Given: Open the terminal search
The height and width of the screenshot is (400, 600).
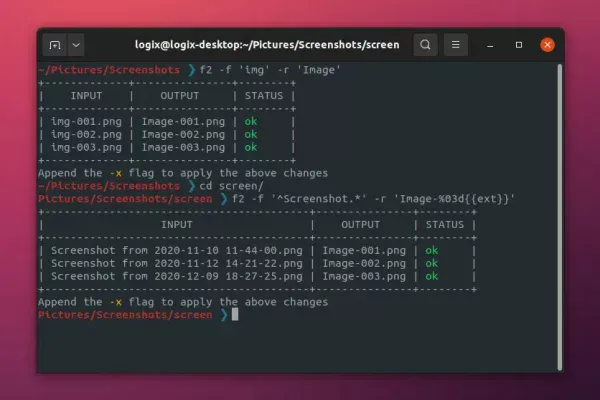Looking at the screenshot, I should tap(425, 45).
